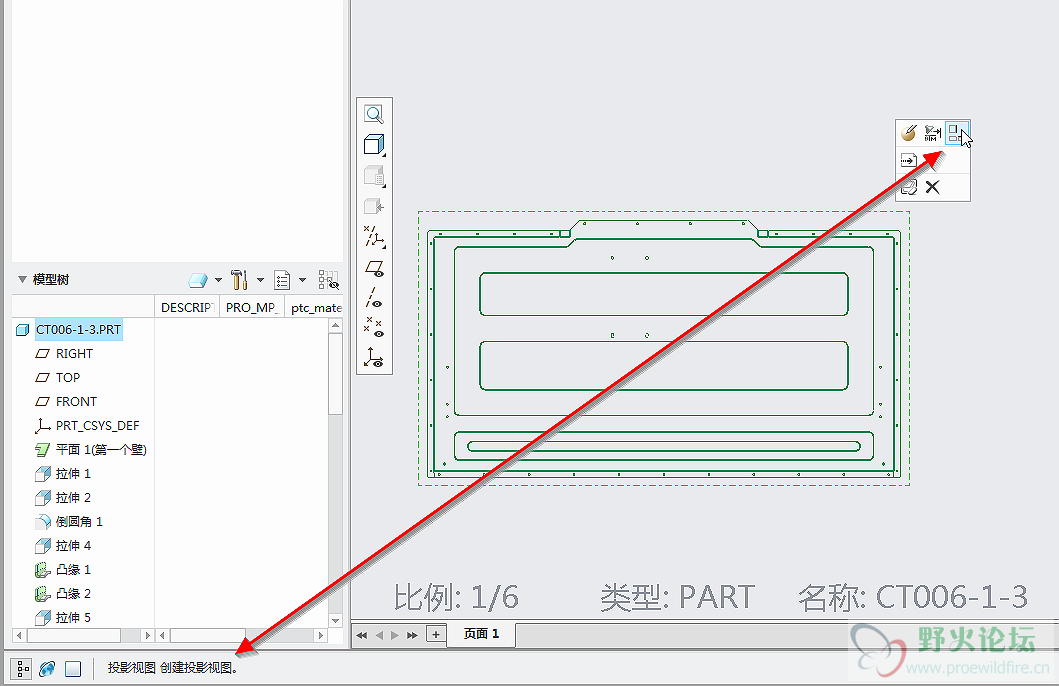Click the 名称: CT006-1-3 label

tap(912, 598)
